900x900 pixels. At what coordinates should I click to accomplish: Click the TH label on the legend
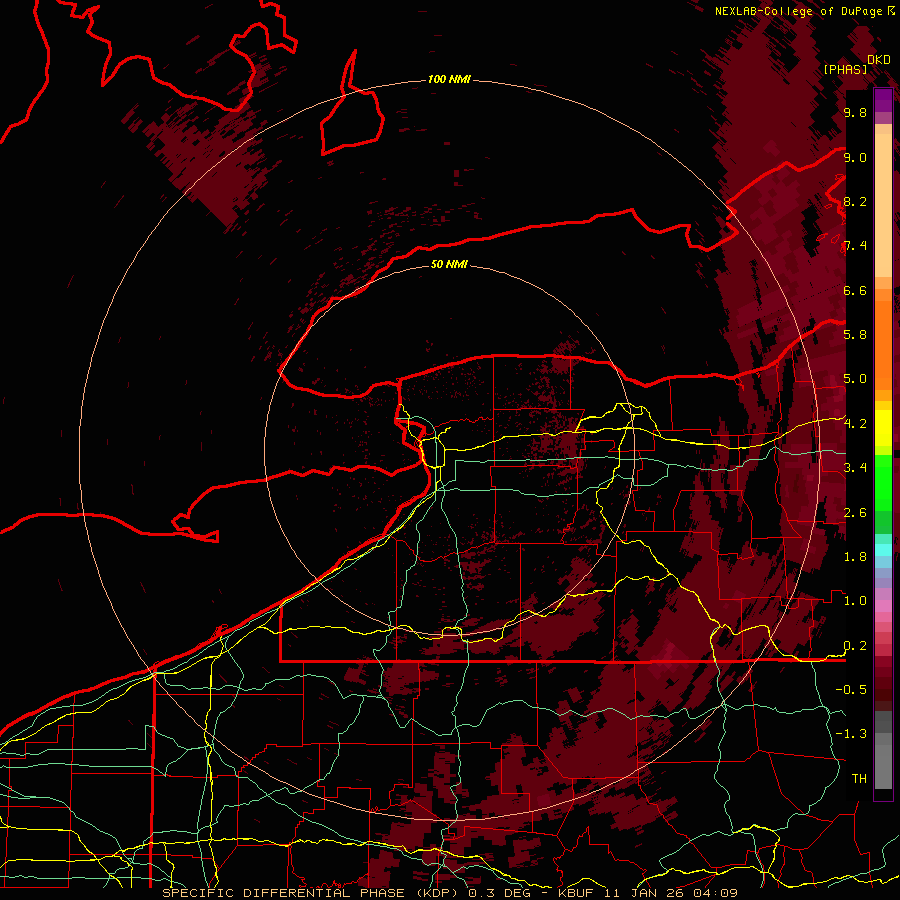tap(859, 779)
